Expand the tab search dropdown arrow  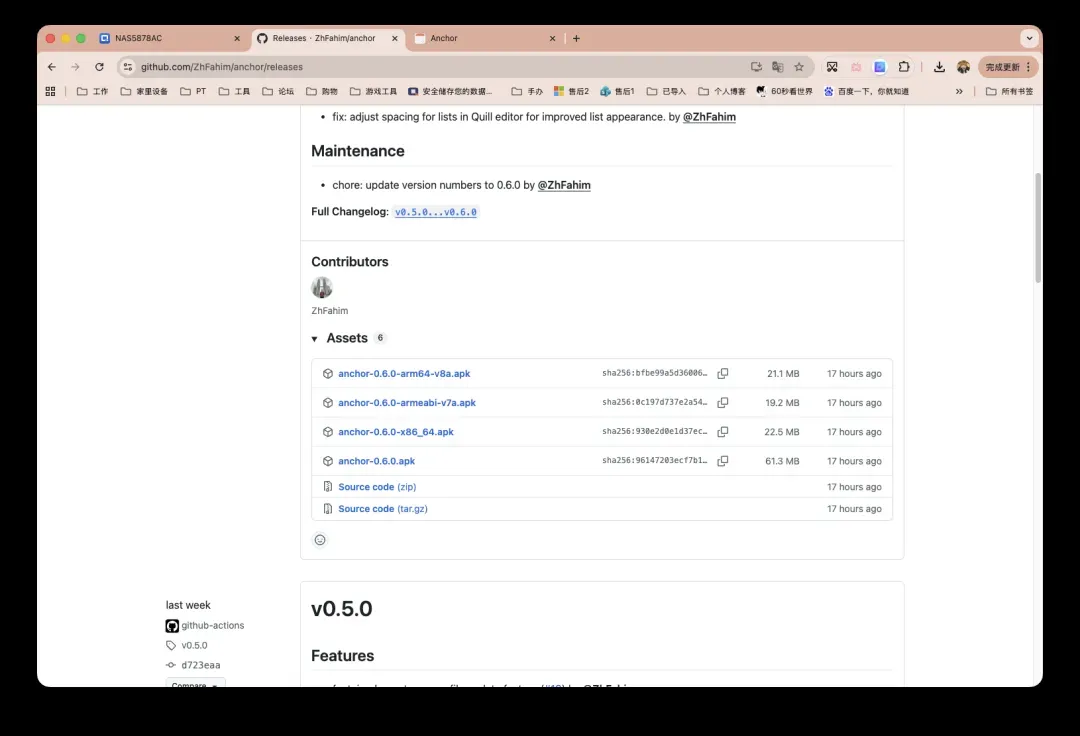pos(1028,38)
